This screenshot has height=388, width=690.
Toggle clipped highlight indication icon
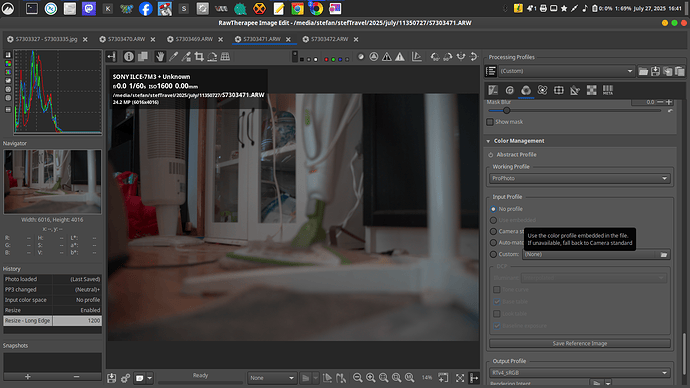400,57
